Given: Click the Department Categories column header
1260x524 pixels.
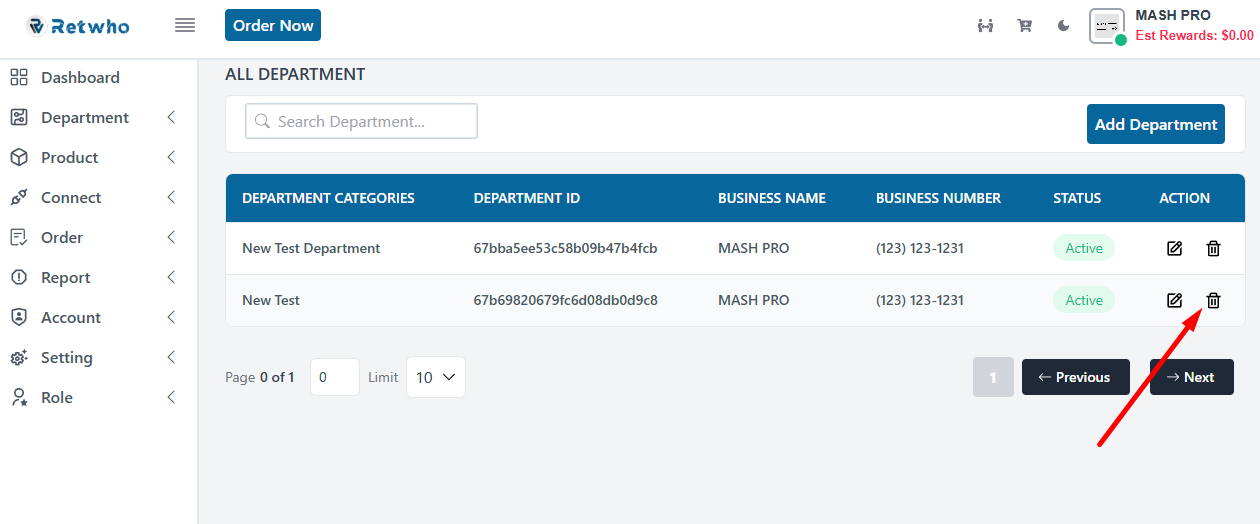Looking at the screenshot, I should 328,198.
